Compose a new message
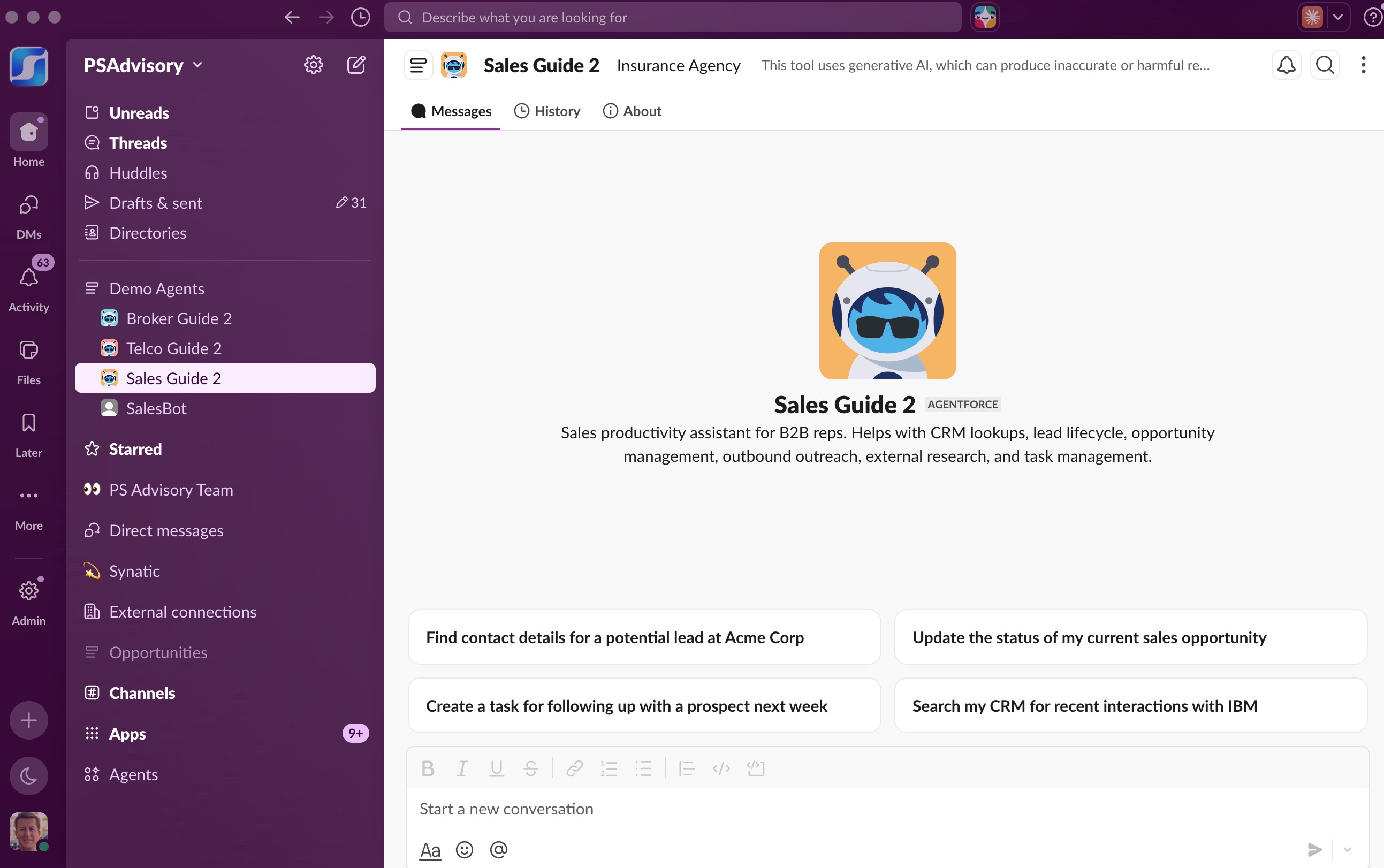Screen dimensions: 1384x868 click(x=356, y=65)
